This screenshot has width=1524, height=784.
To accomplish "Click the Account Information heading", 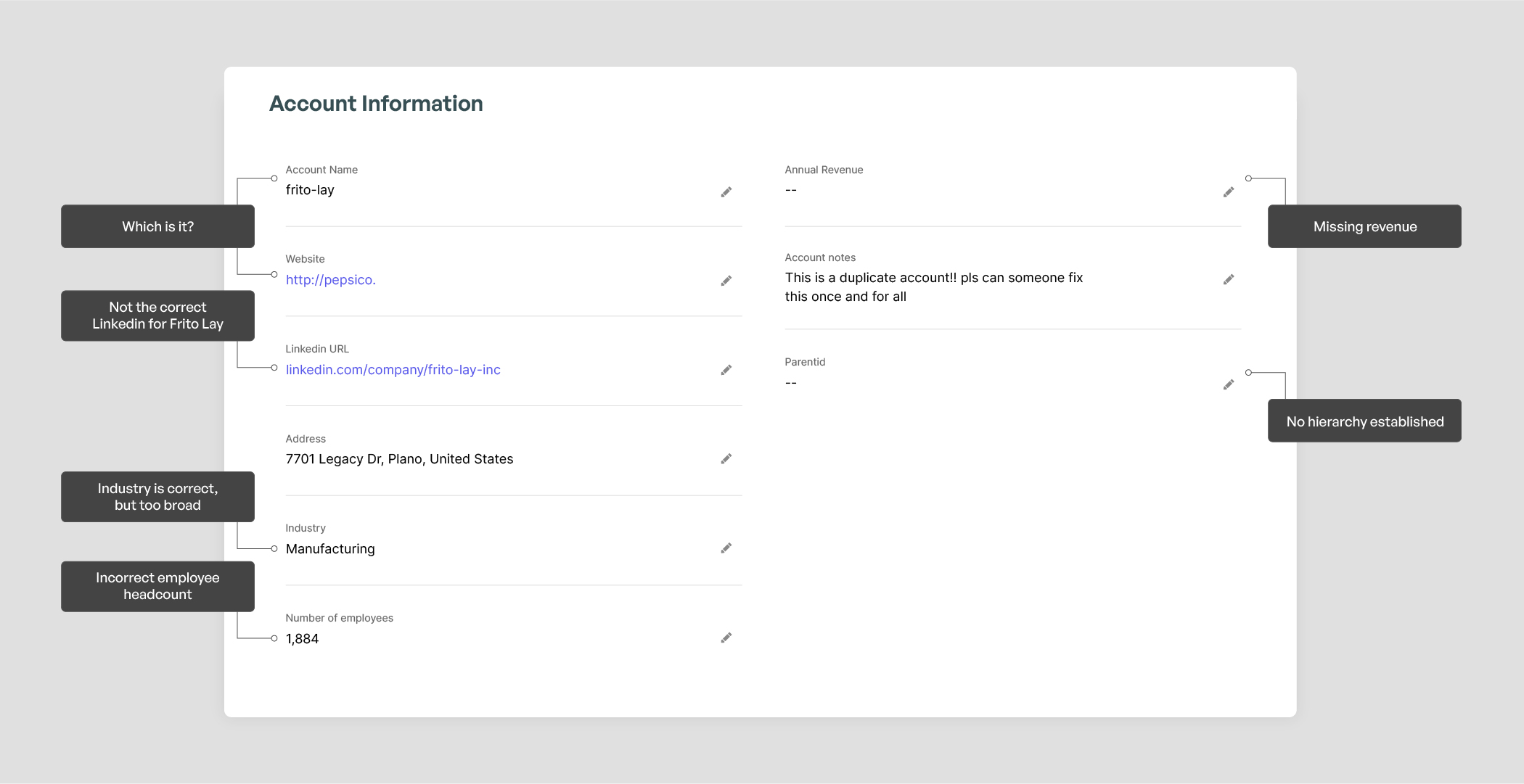I will [376, 104].
